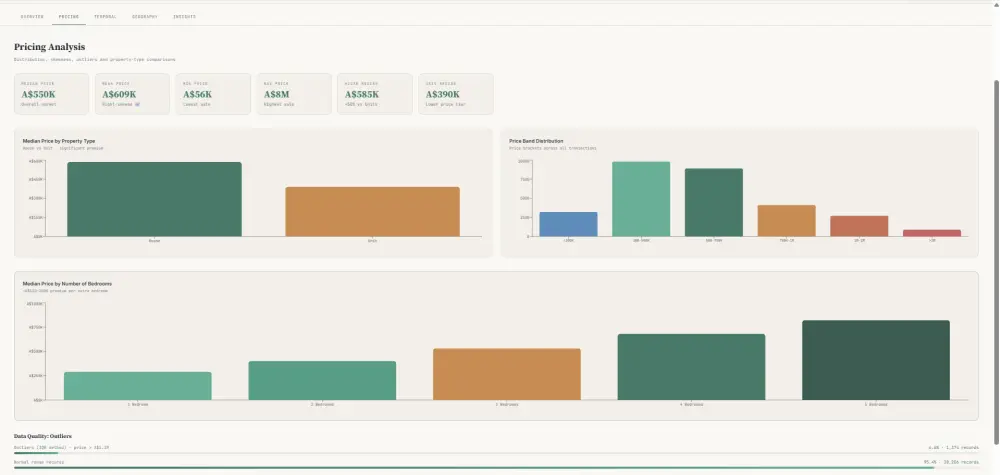Click the A$550K median price card

point(52,94)
